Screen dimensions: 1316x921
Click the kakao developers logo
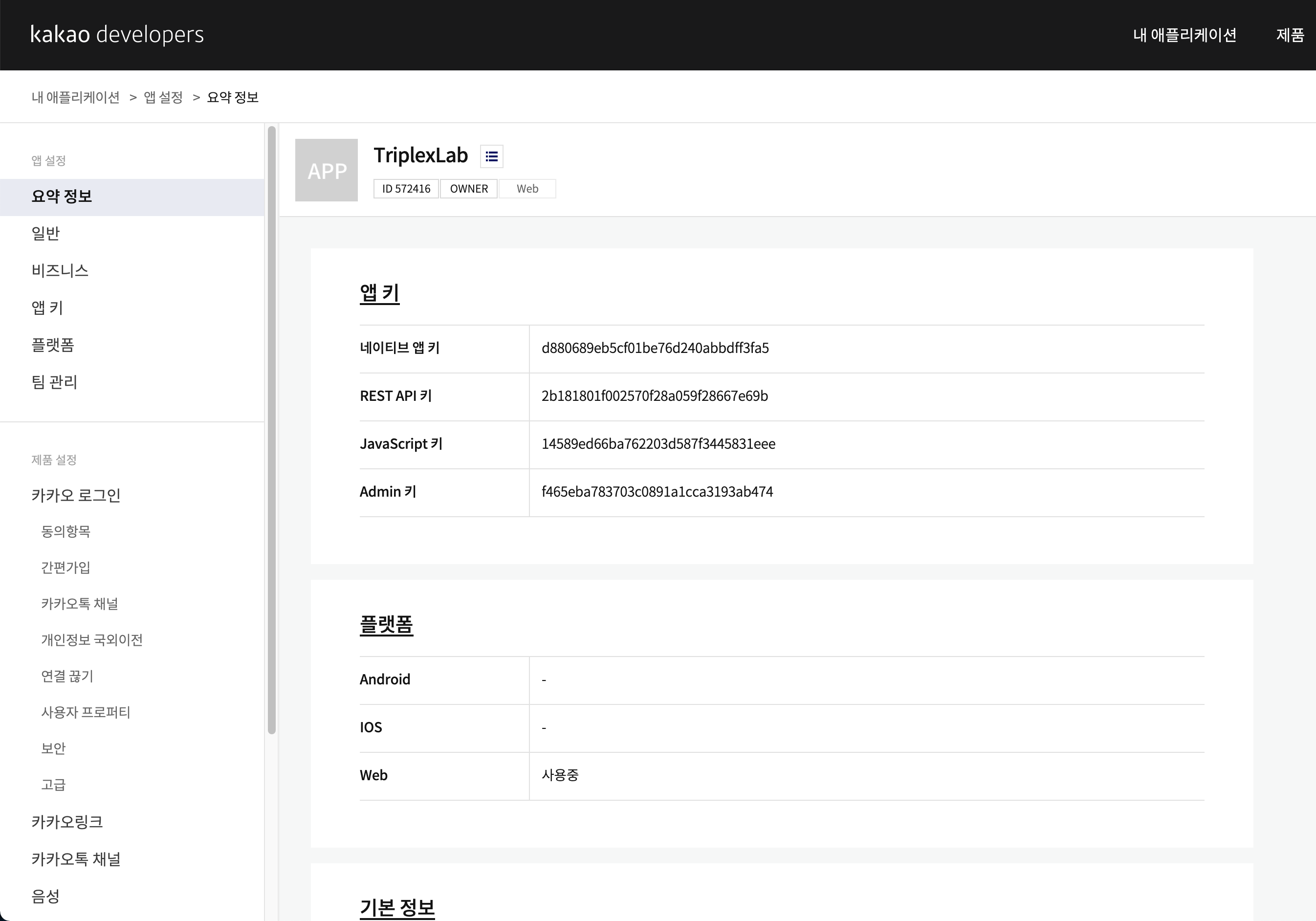[x=117, y=34]
